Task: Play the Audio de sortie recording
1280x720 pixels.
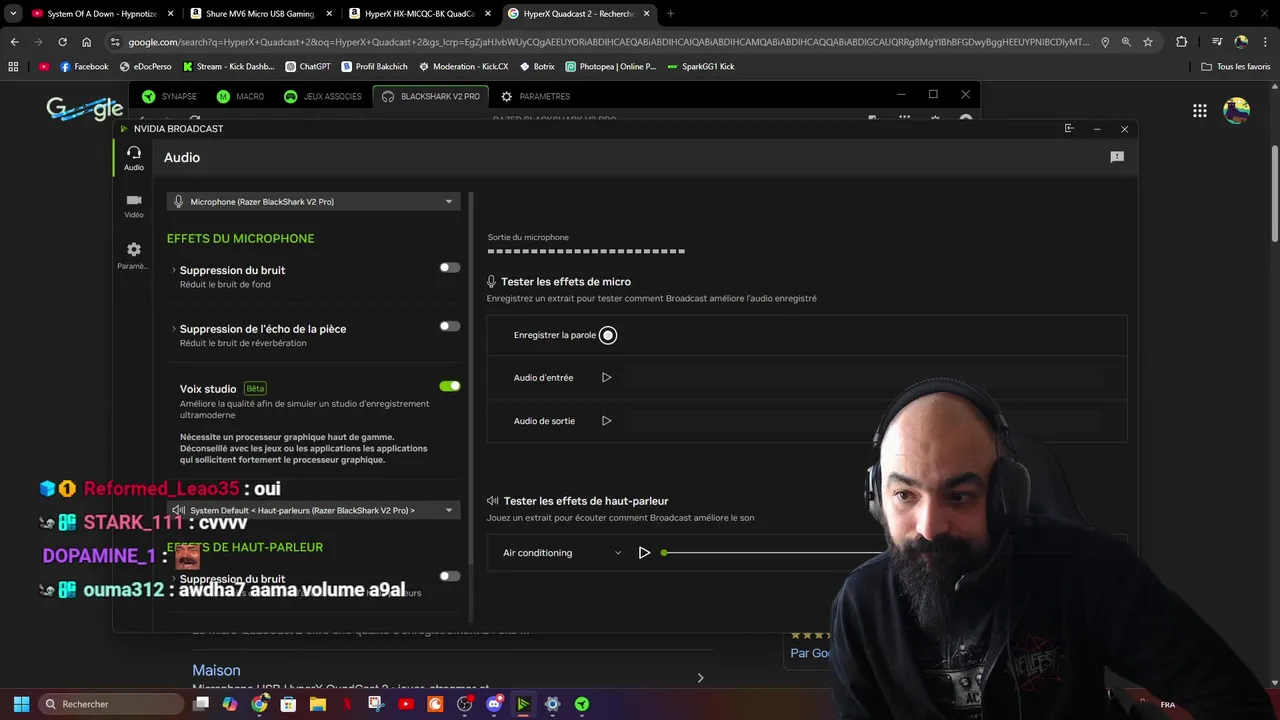Action: 606,421
